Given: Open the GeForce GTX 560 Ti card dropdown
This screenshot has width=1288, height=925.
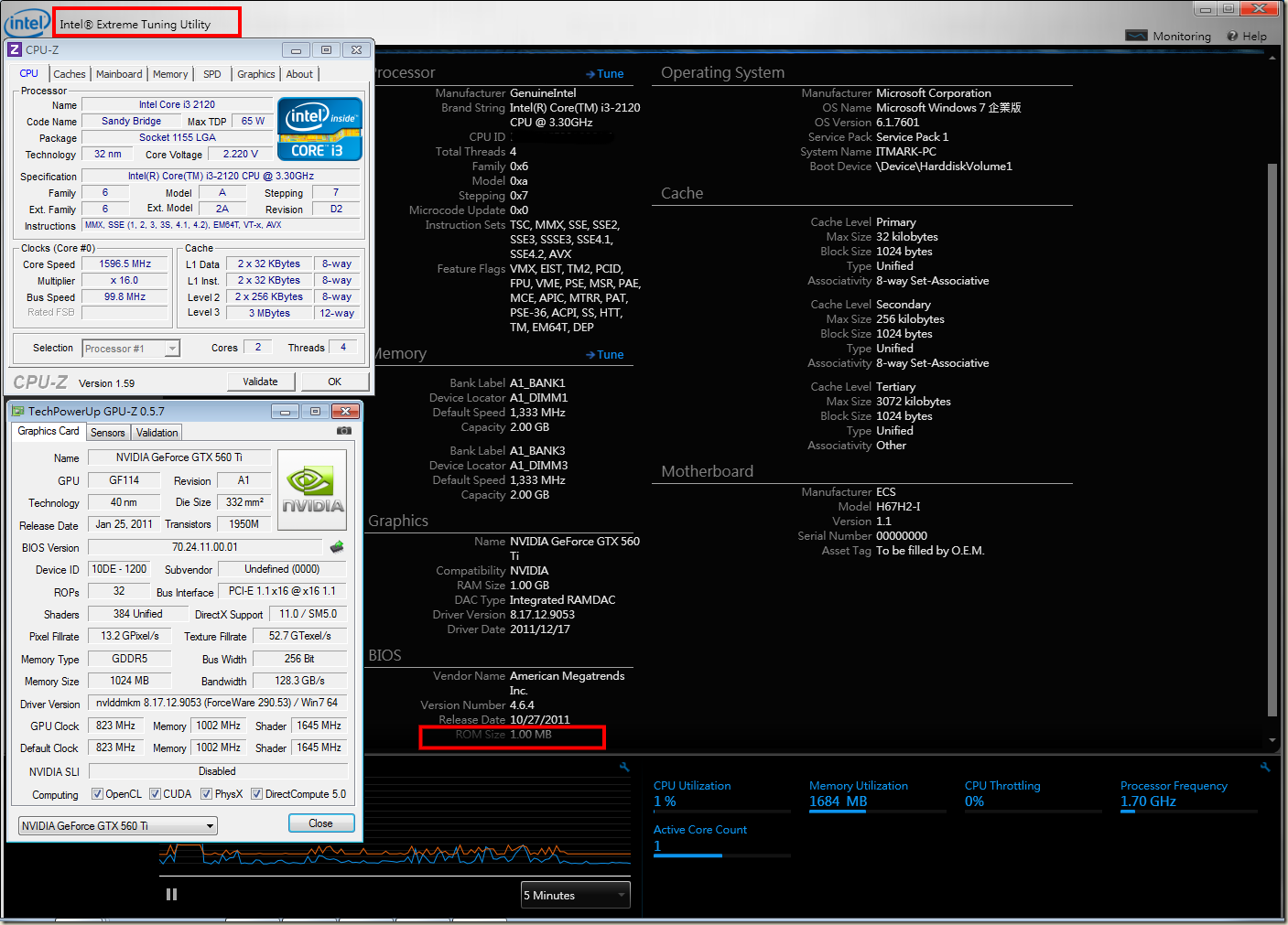Looking at the screenshot, I should [x=118, y=826].
